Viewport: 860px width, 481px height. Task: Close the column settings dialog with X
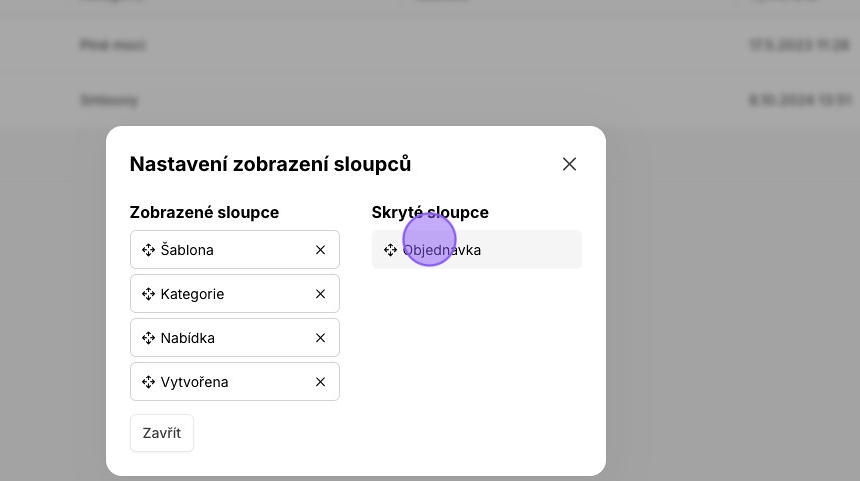click(569, 164)
